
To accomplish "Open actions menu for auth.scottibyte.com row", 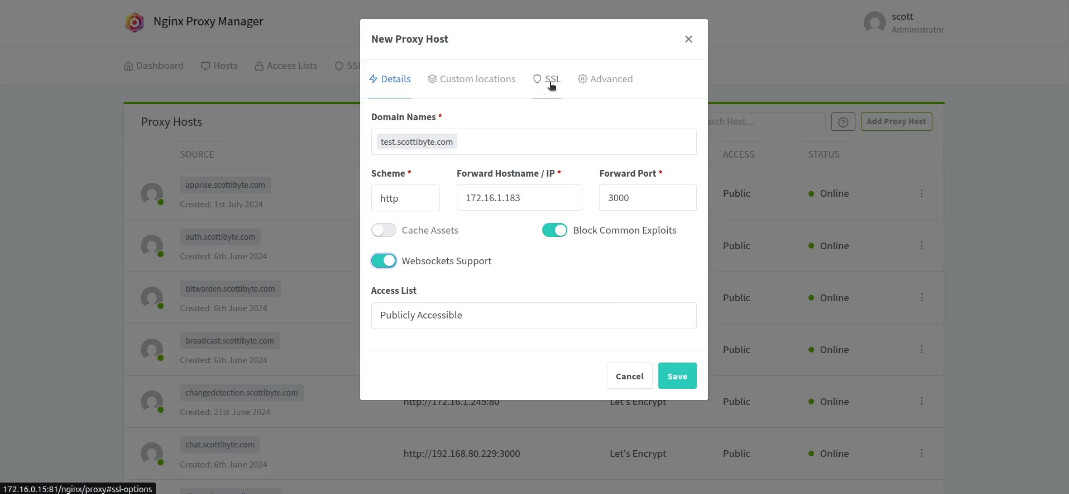I will 922,246.
